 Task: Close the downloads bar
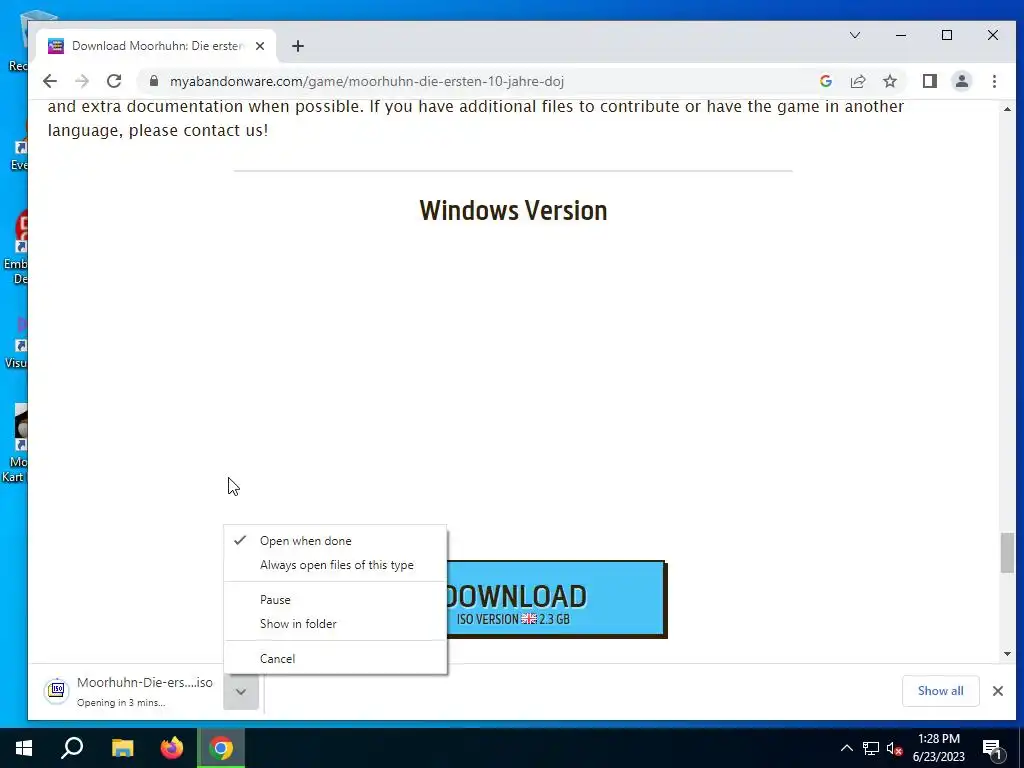click(997, 691)
